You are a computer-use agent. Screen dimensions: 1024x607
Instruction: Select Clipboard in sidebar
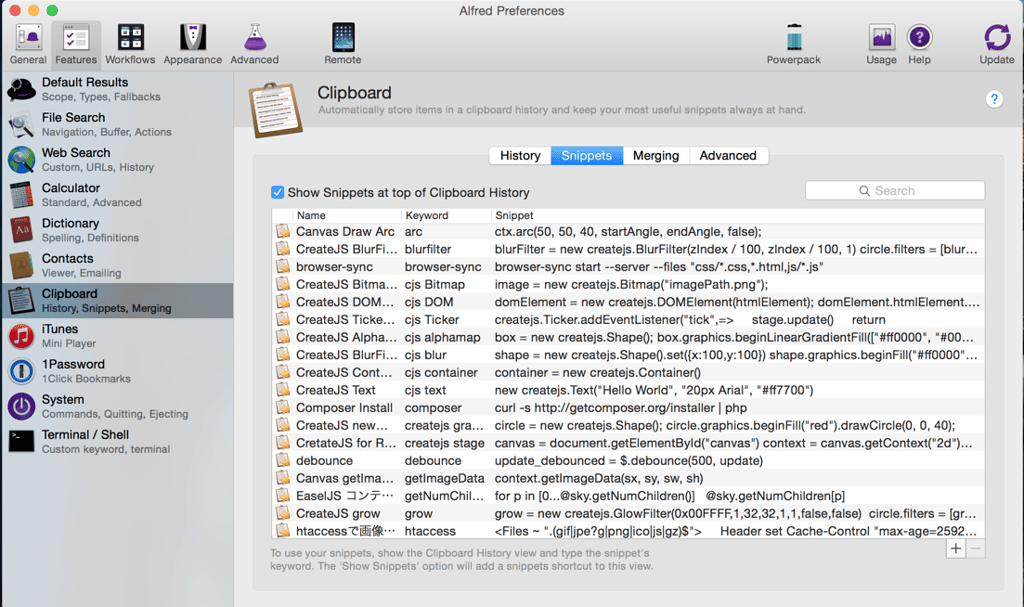(117, 301)
